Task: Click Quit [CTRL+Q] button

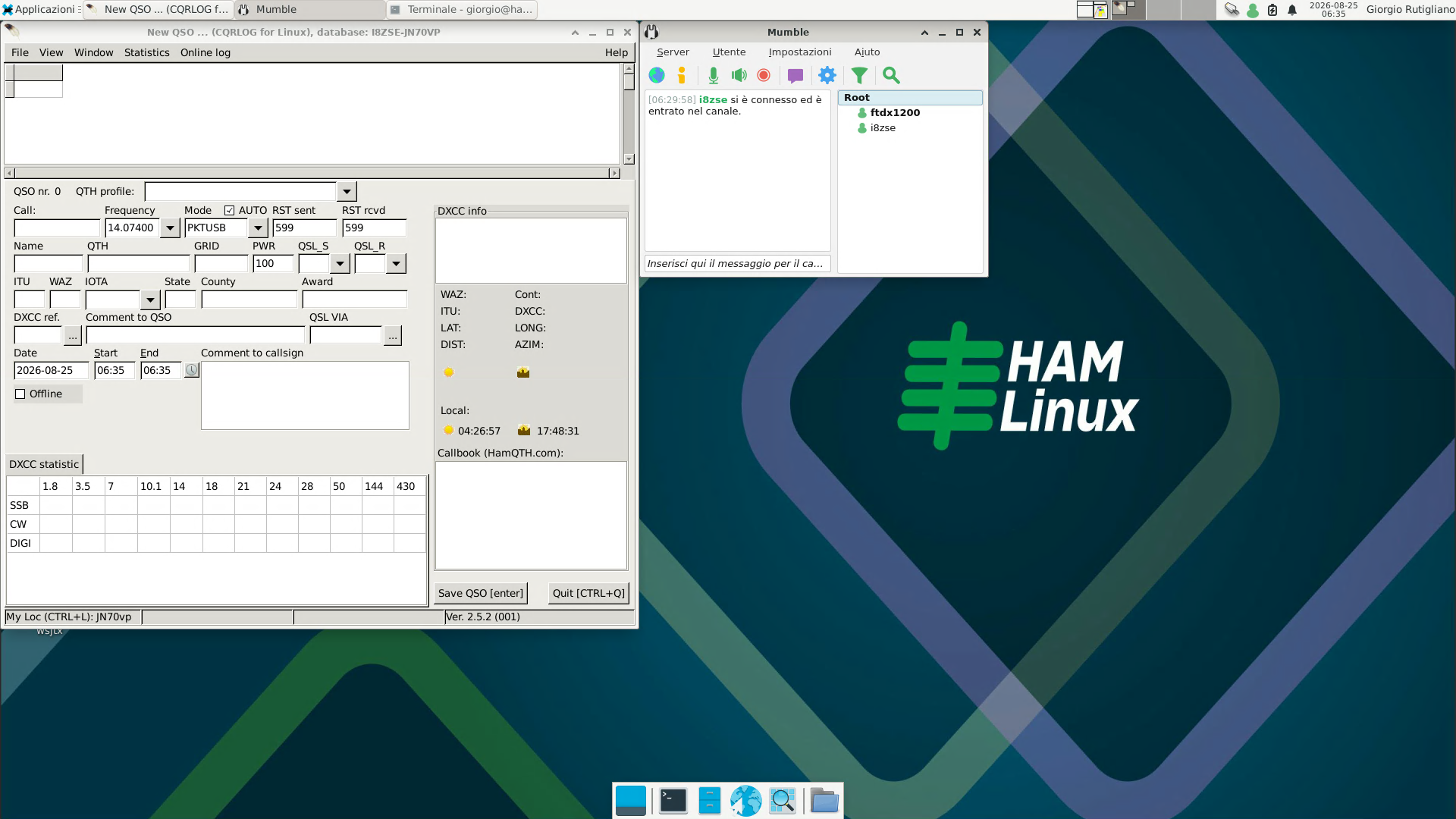Action: tap(588, 593)
